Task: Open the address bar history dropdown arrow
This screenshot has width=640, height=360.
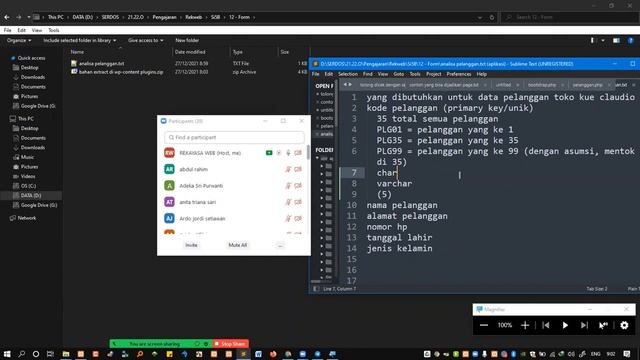Action: pos(480,17)
